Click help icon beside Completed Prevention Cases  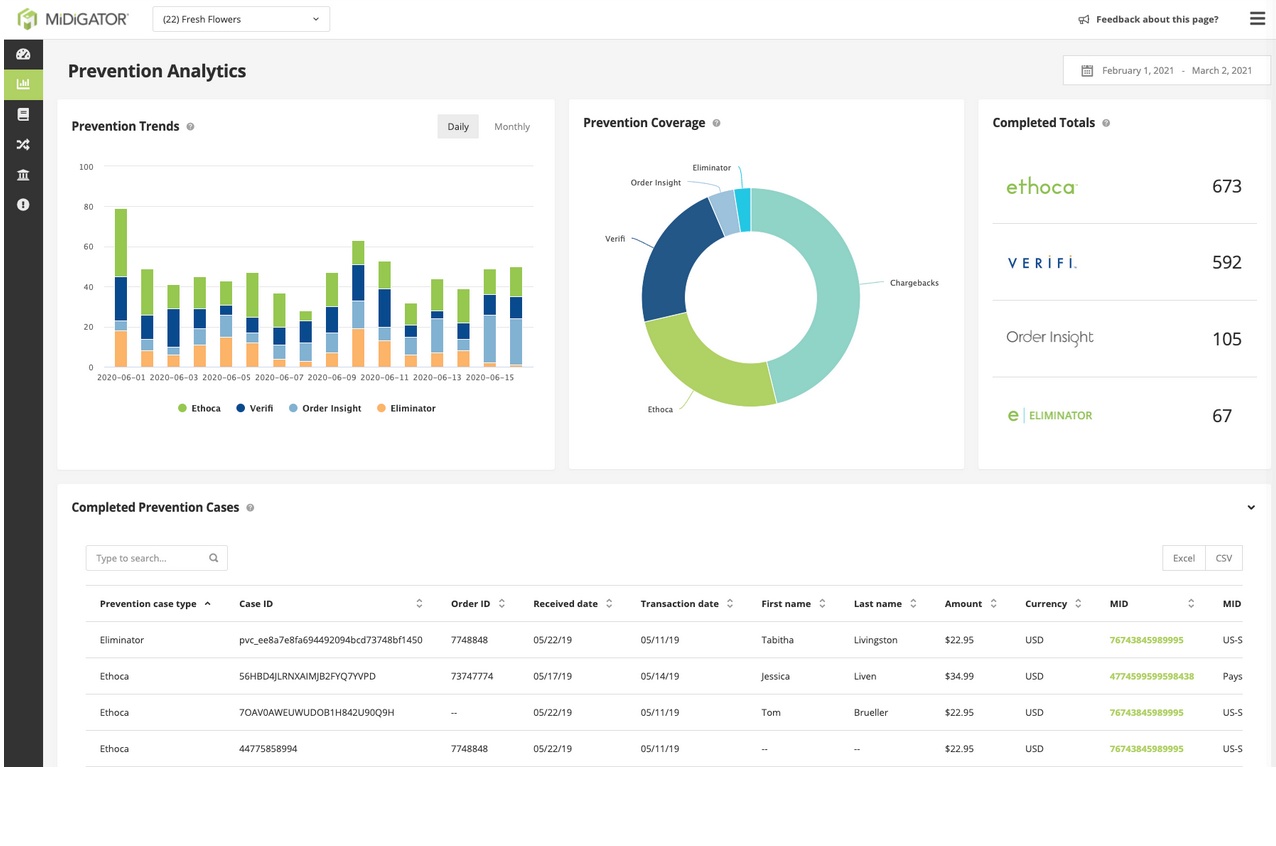(x=250, y=508)
